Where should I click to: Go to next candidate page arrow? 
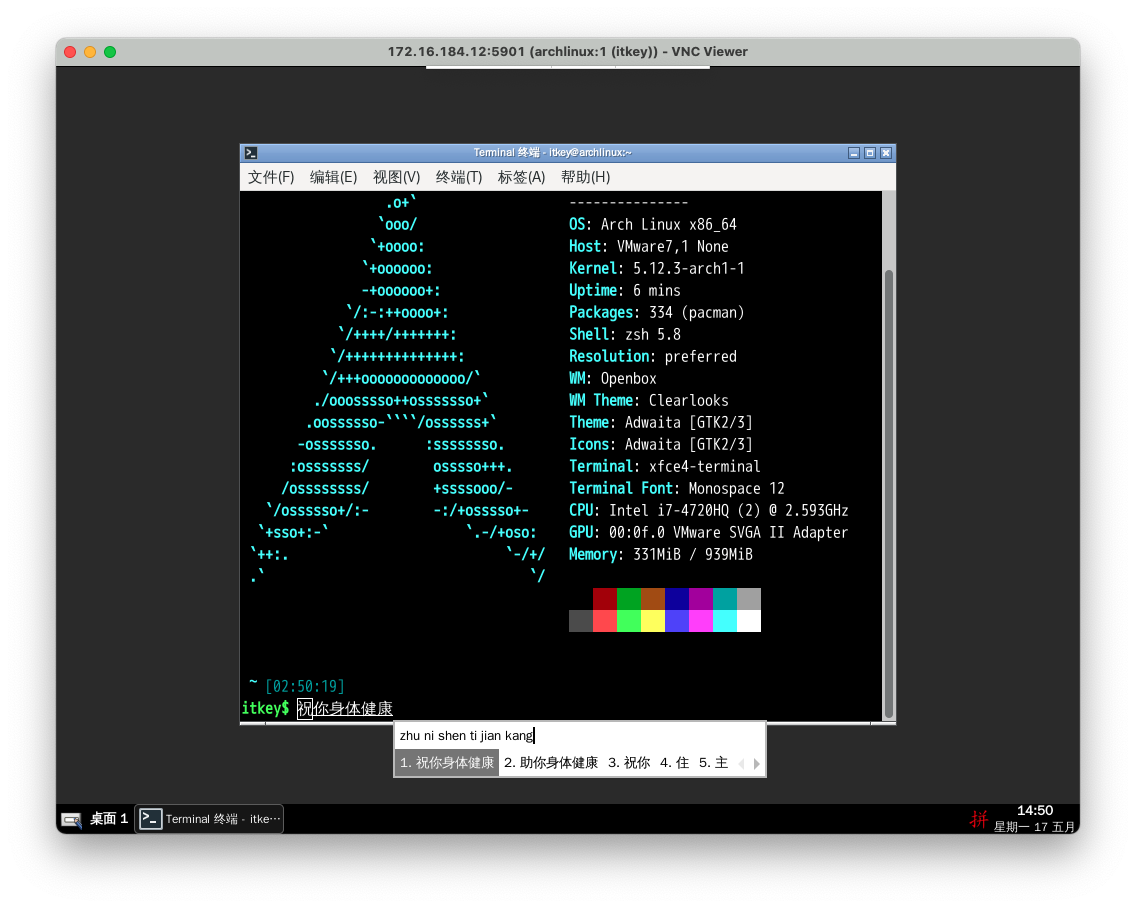(x=756, y=764)
